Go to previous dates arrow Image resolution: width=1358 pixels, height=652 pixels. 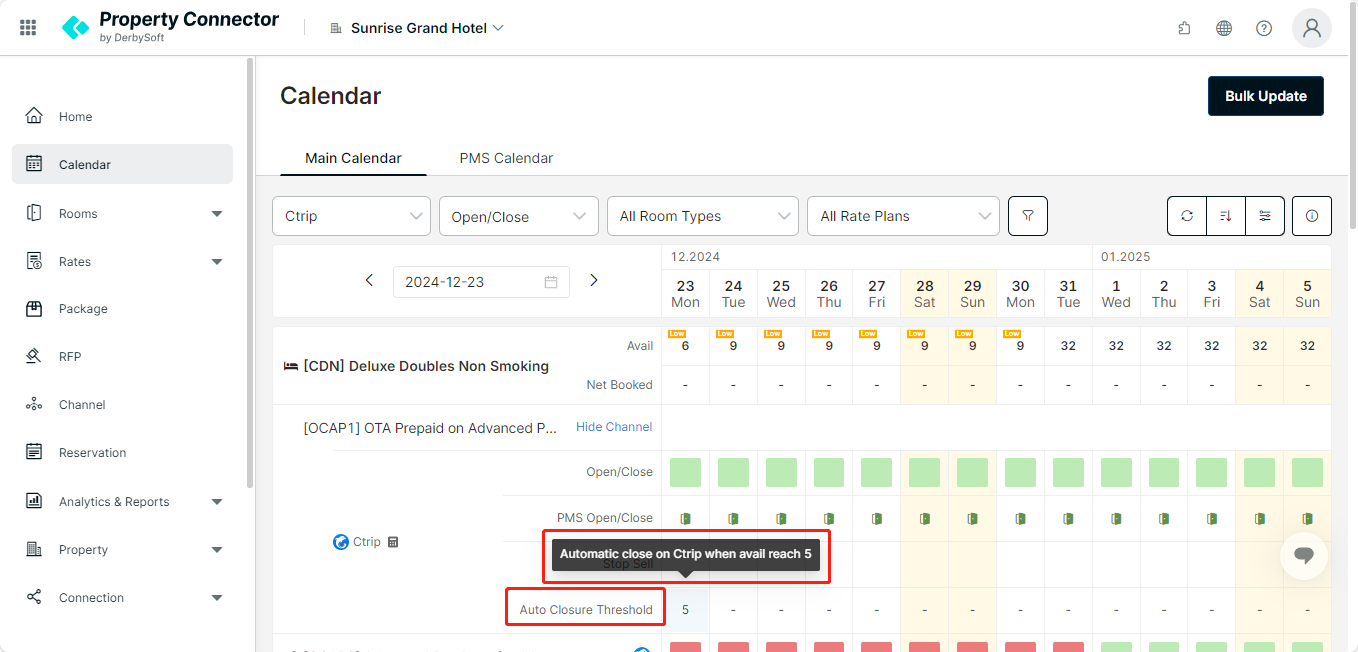click(369, 281)
